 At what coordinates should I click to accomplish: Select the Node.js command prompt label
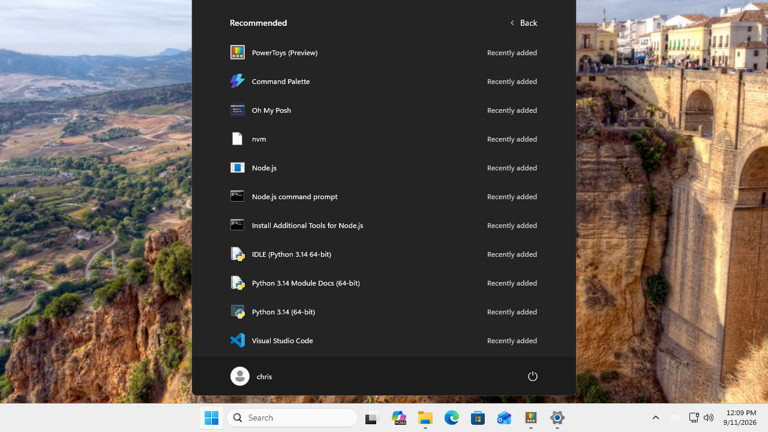pyautogui.click(x=295, y=197)
